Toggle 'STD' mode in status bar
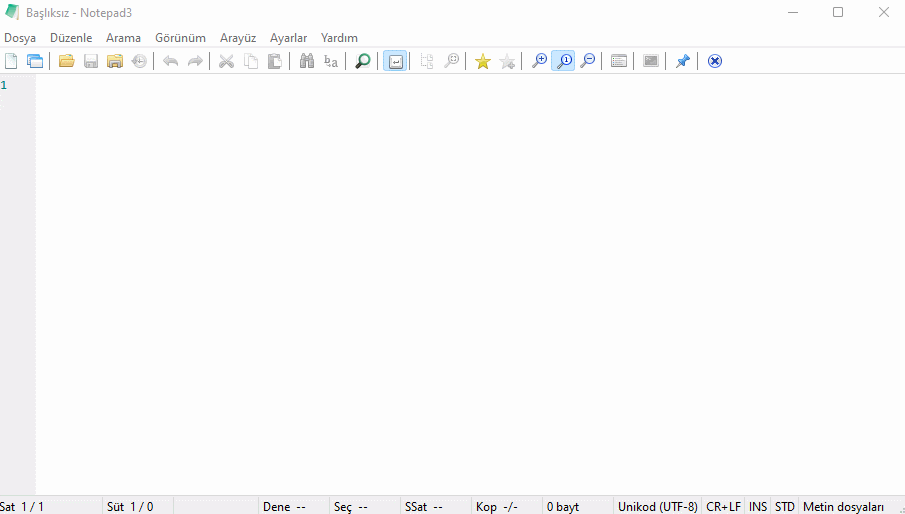 pos(784,507)
